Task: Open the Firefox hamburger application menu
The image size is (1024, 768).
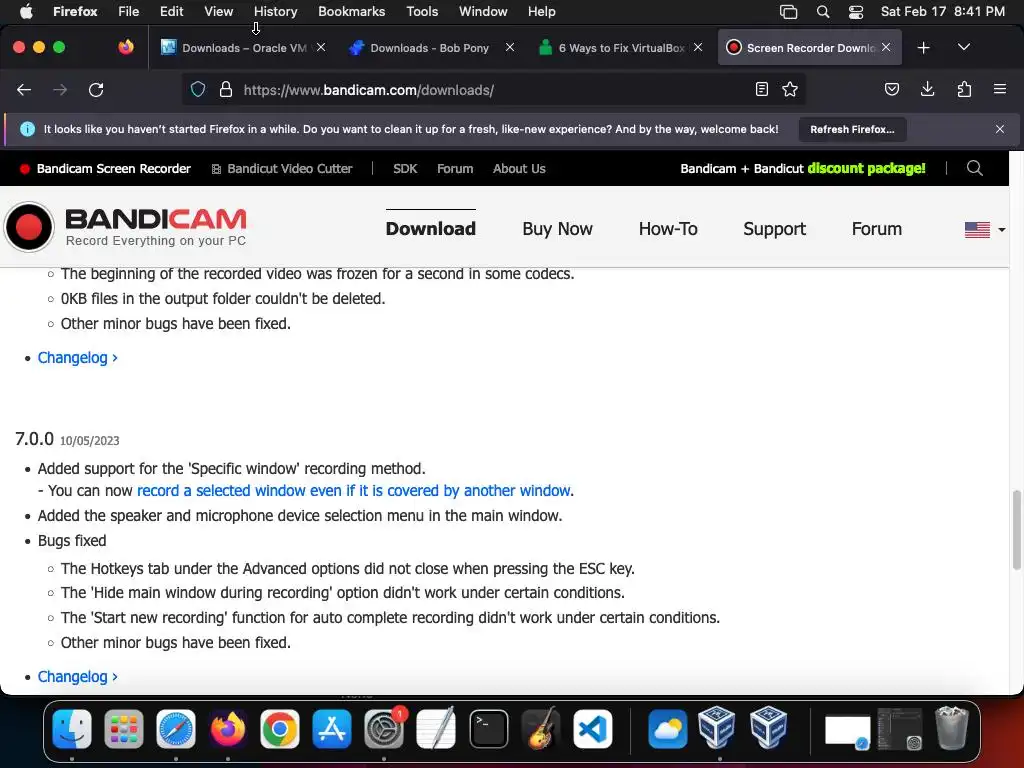Action: pyautogui.click(x=1000, y=89)
